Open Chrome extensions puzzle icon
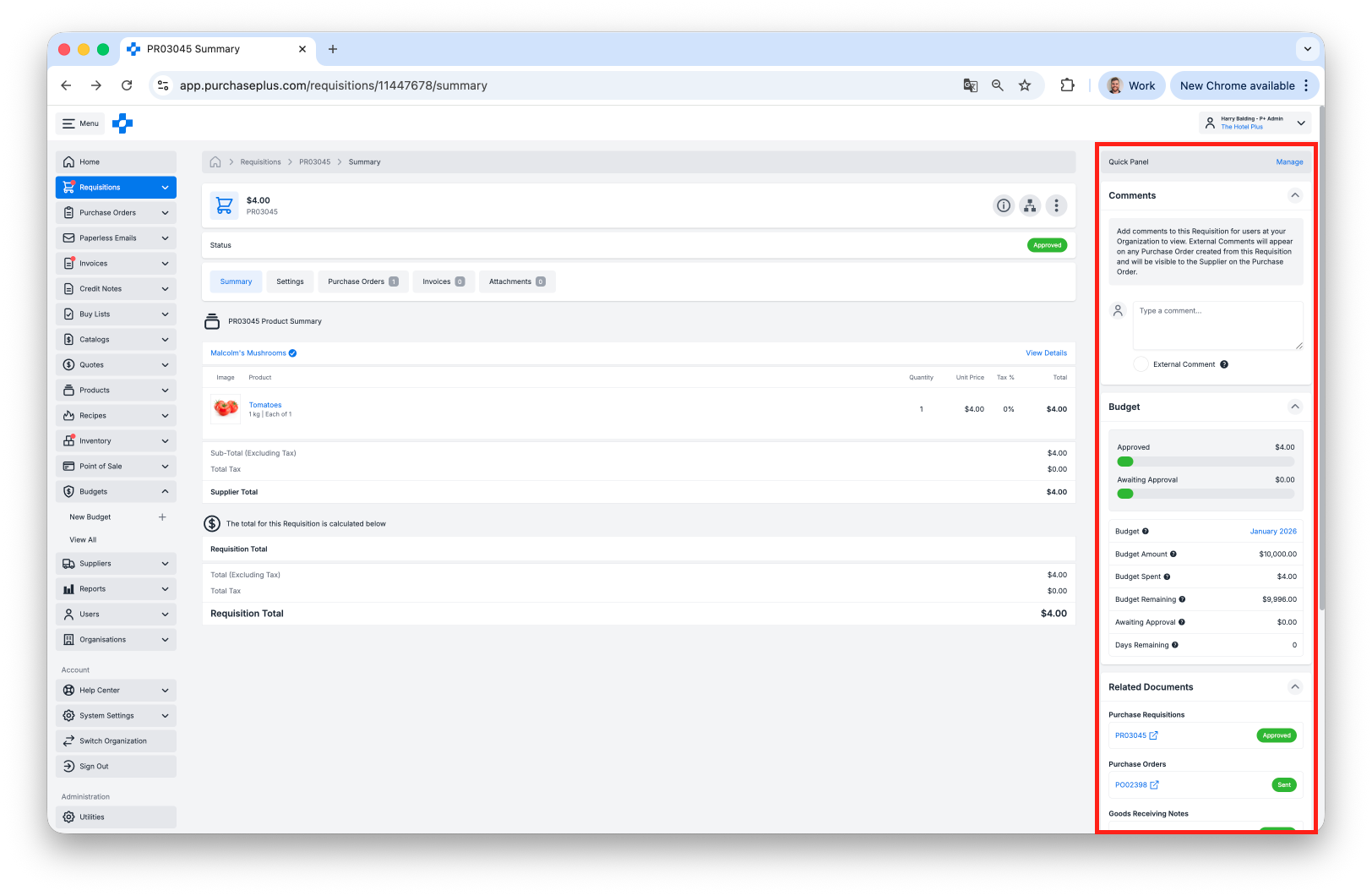 tap(1067, 85)
